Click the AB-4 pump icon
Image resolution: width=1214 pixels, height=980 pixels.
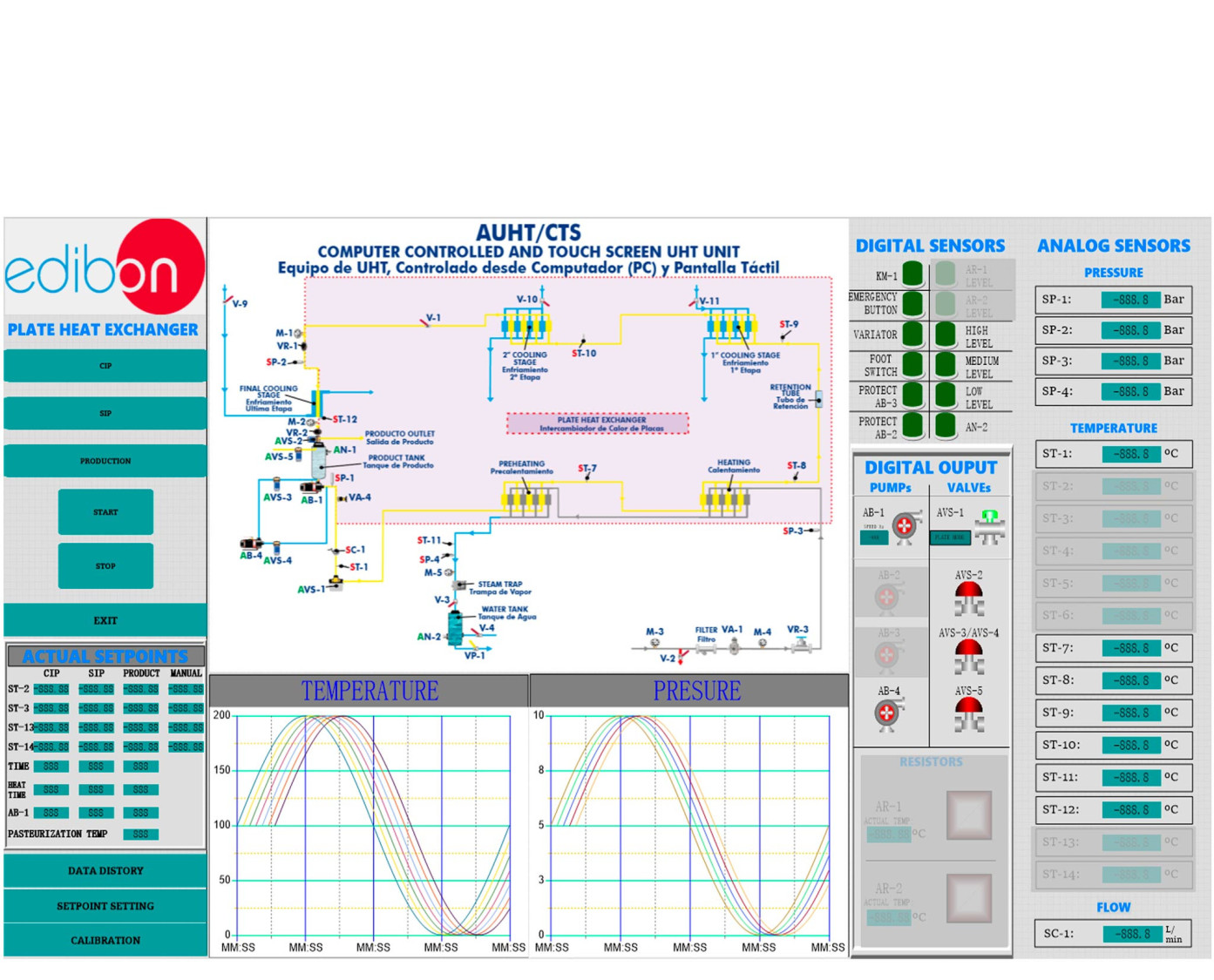click(x=887, y=713)
